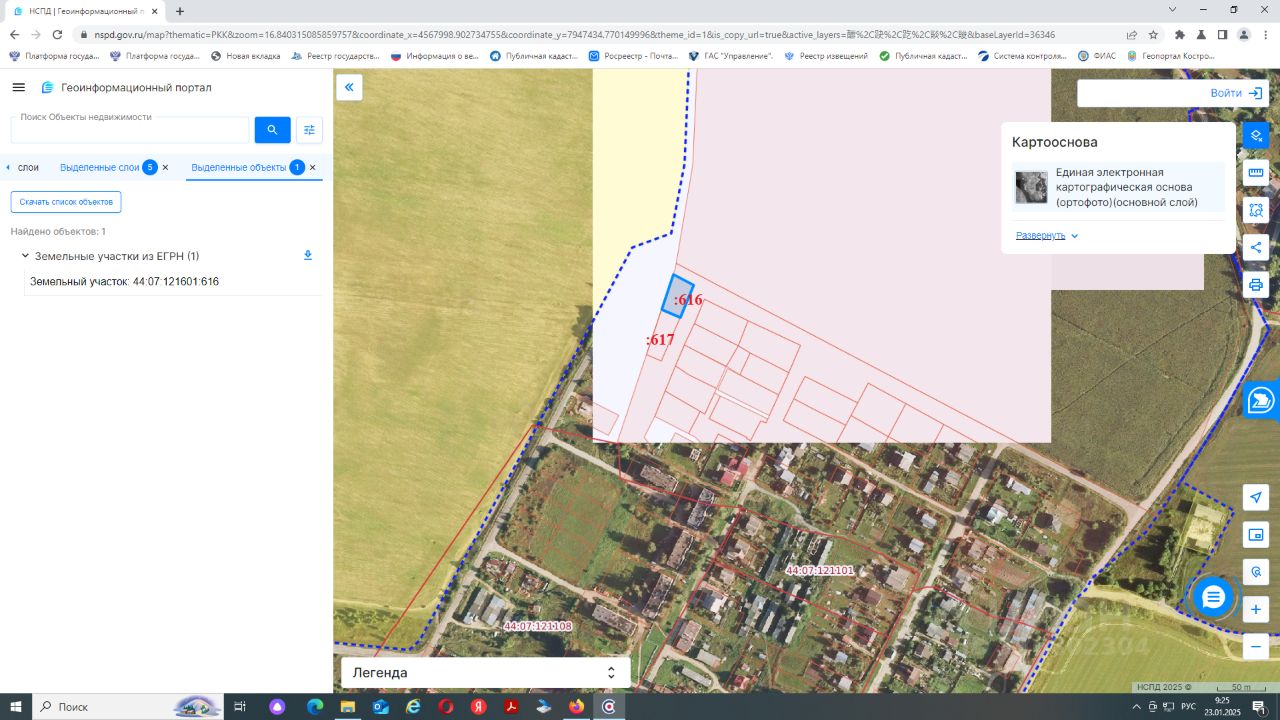Open the hamburger main menu
This screenshot has height=720, width=1280.
pos(18,87)
